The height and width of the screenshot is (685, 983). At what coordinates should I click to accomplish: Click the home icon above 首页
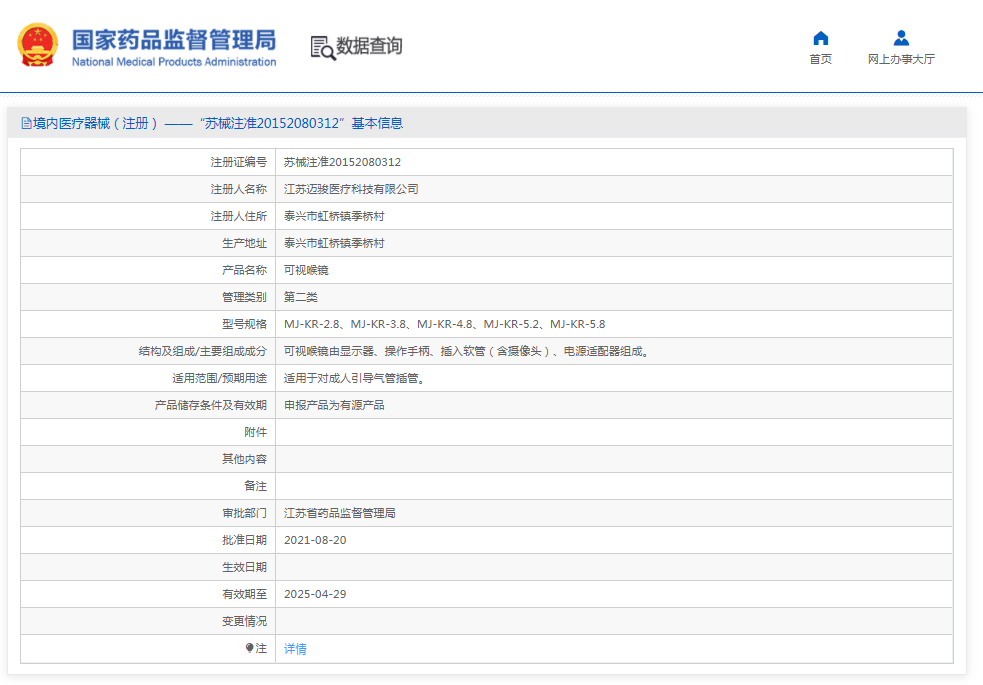coord(820,38)
